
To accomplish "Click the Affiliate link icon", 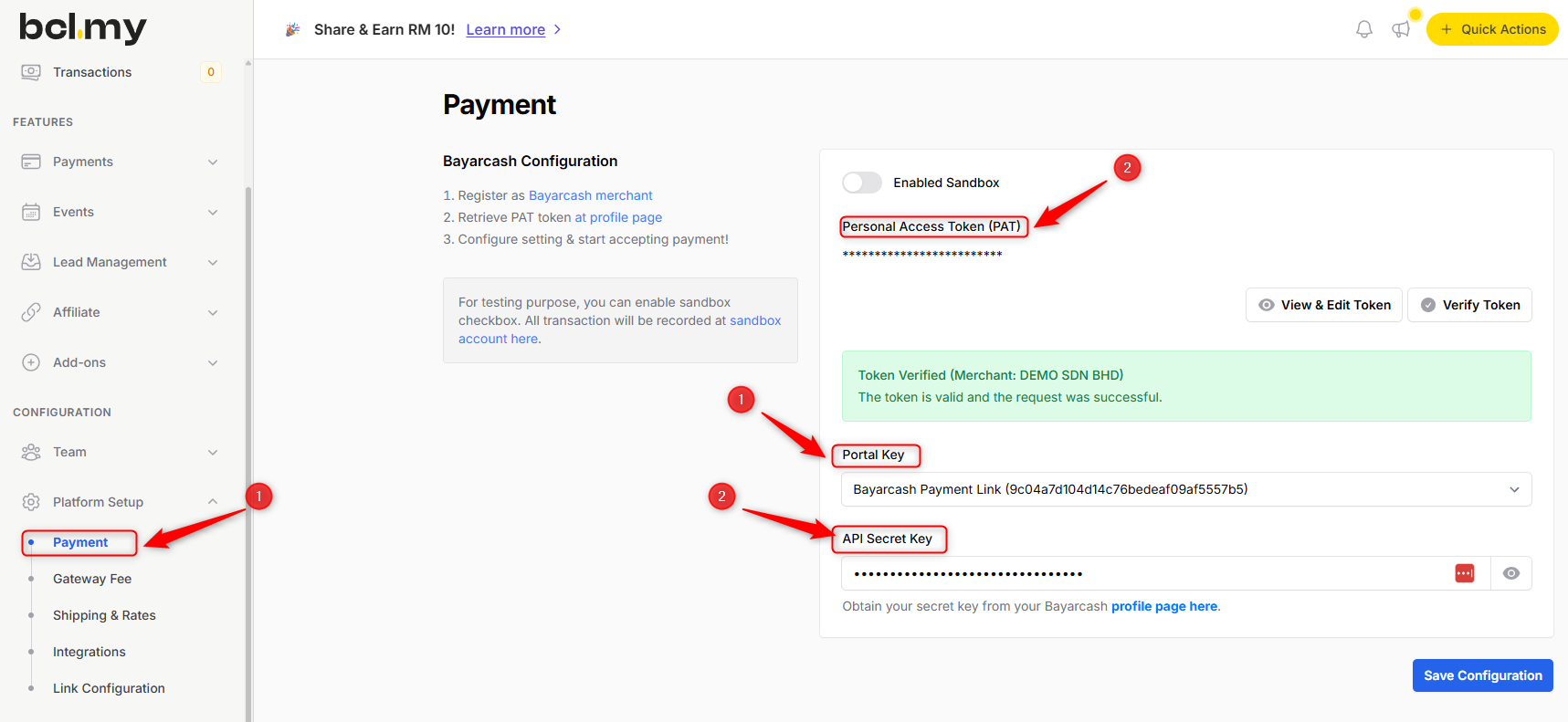I will (31, 312).
